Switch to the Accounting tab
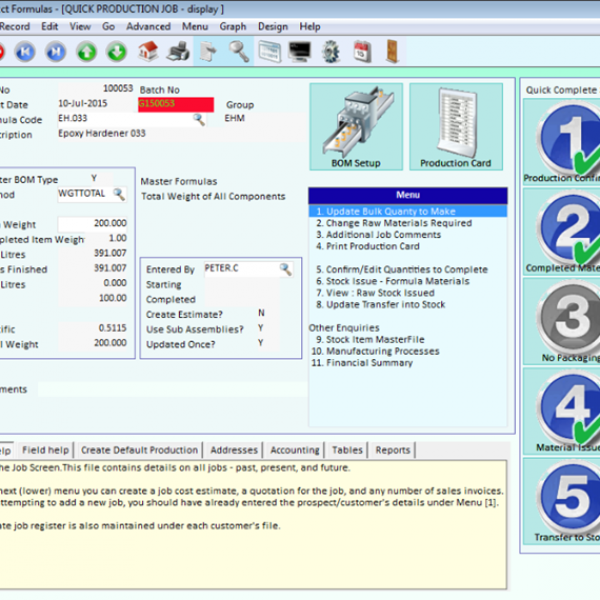 click(295, 450)
